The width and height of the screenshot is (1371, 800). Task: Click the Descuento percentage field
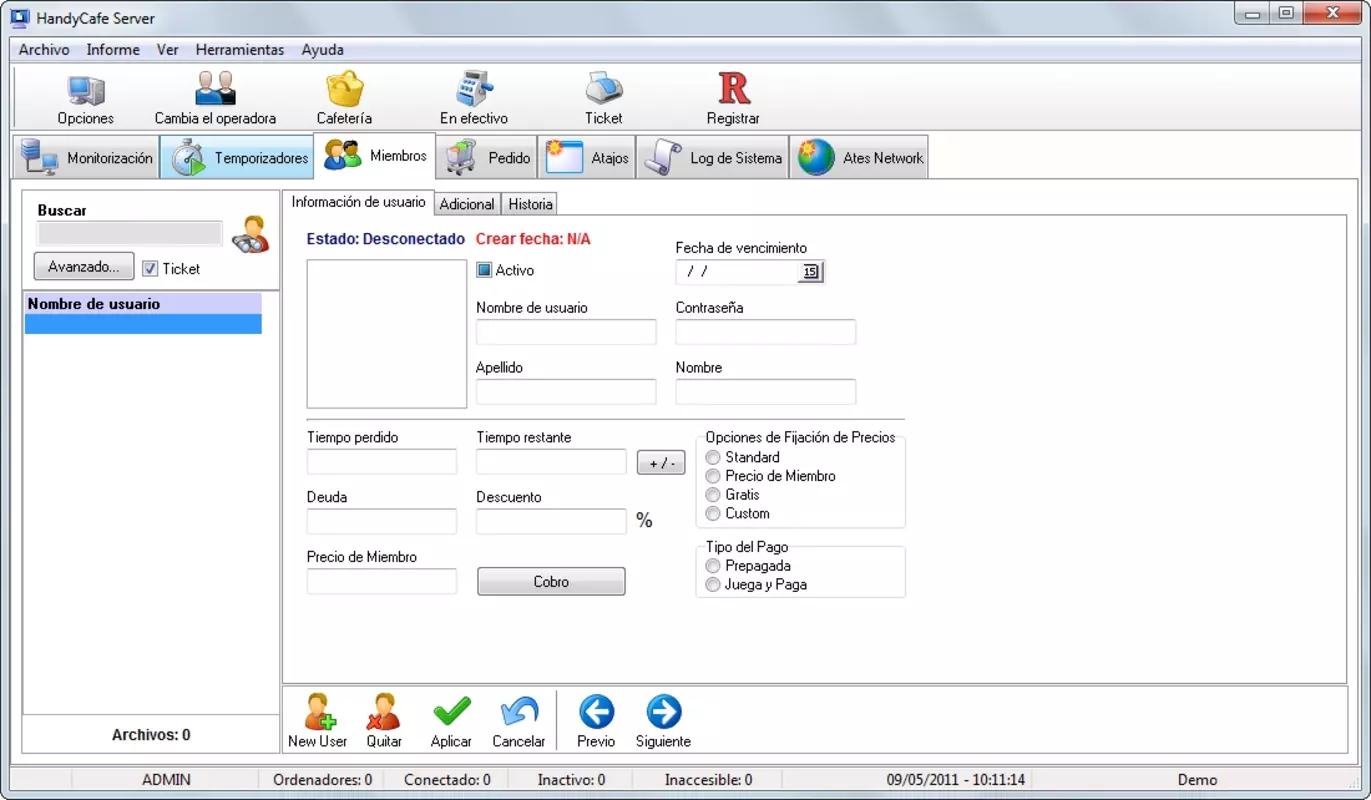(x=551, y=522)
